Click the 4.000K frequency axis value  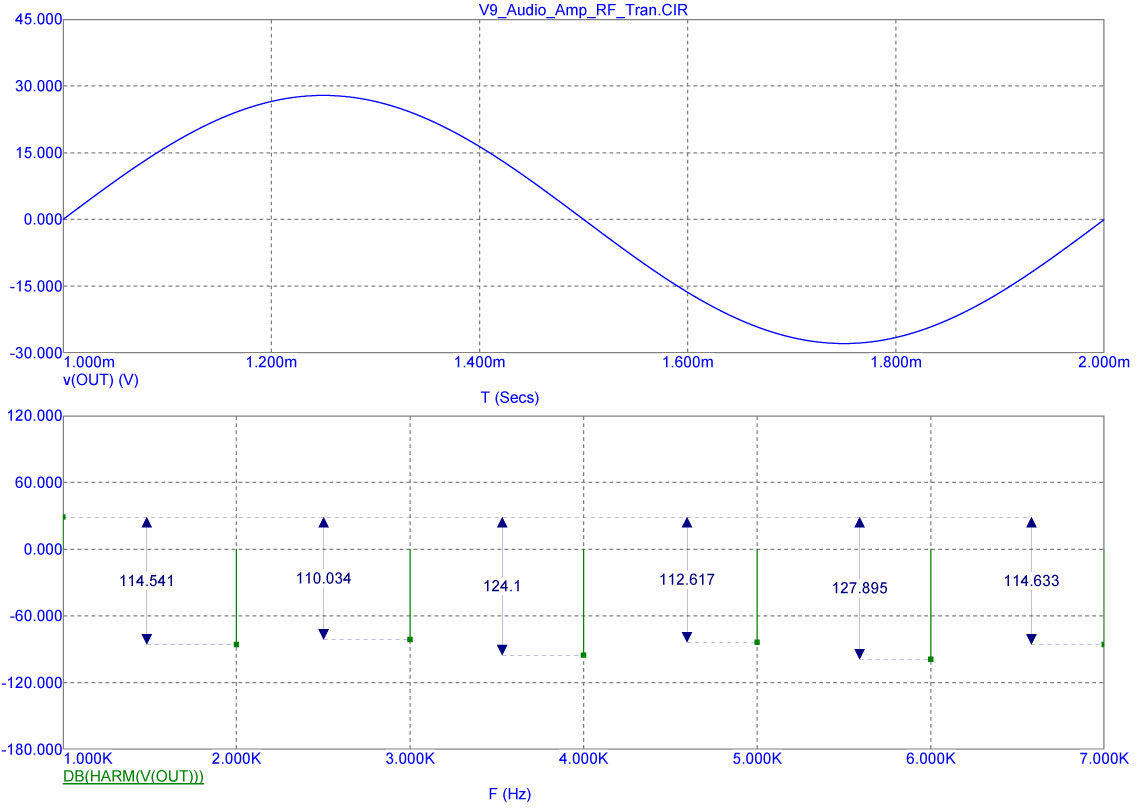coord(584,759)
